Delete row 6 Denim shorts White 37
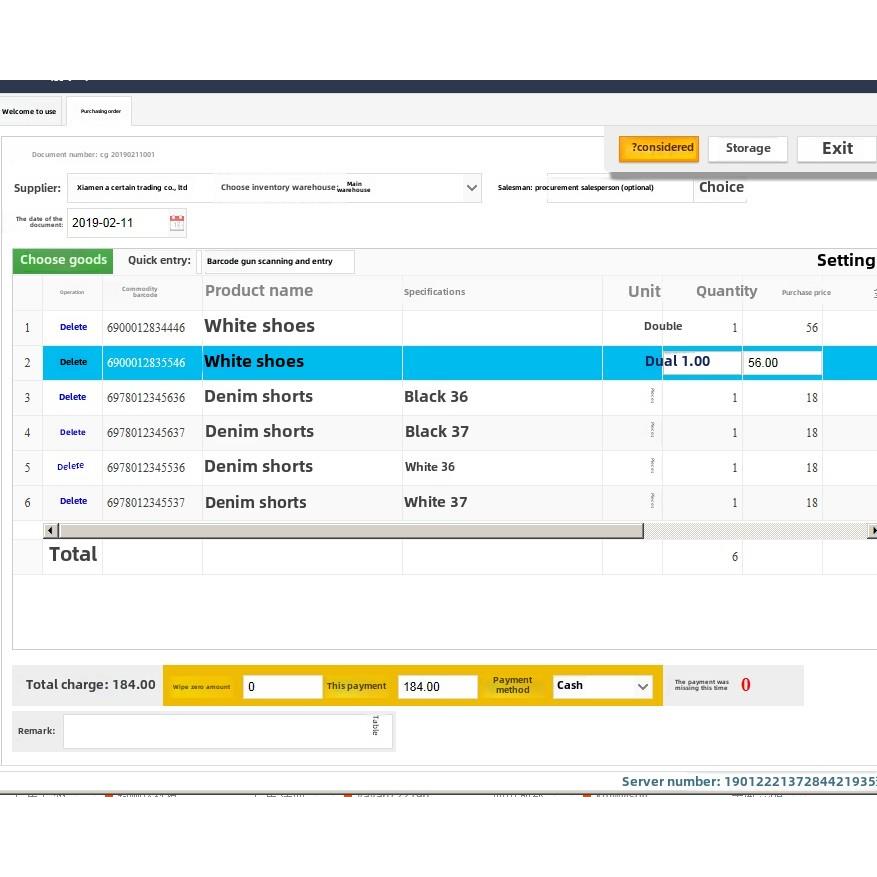The image size is (877, 877). pos(73,501)
